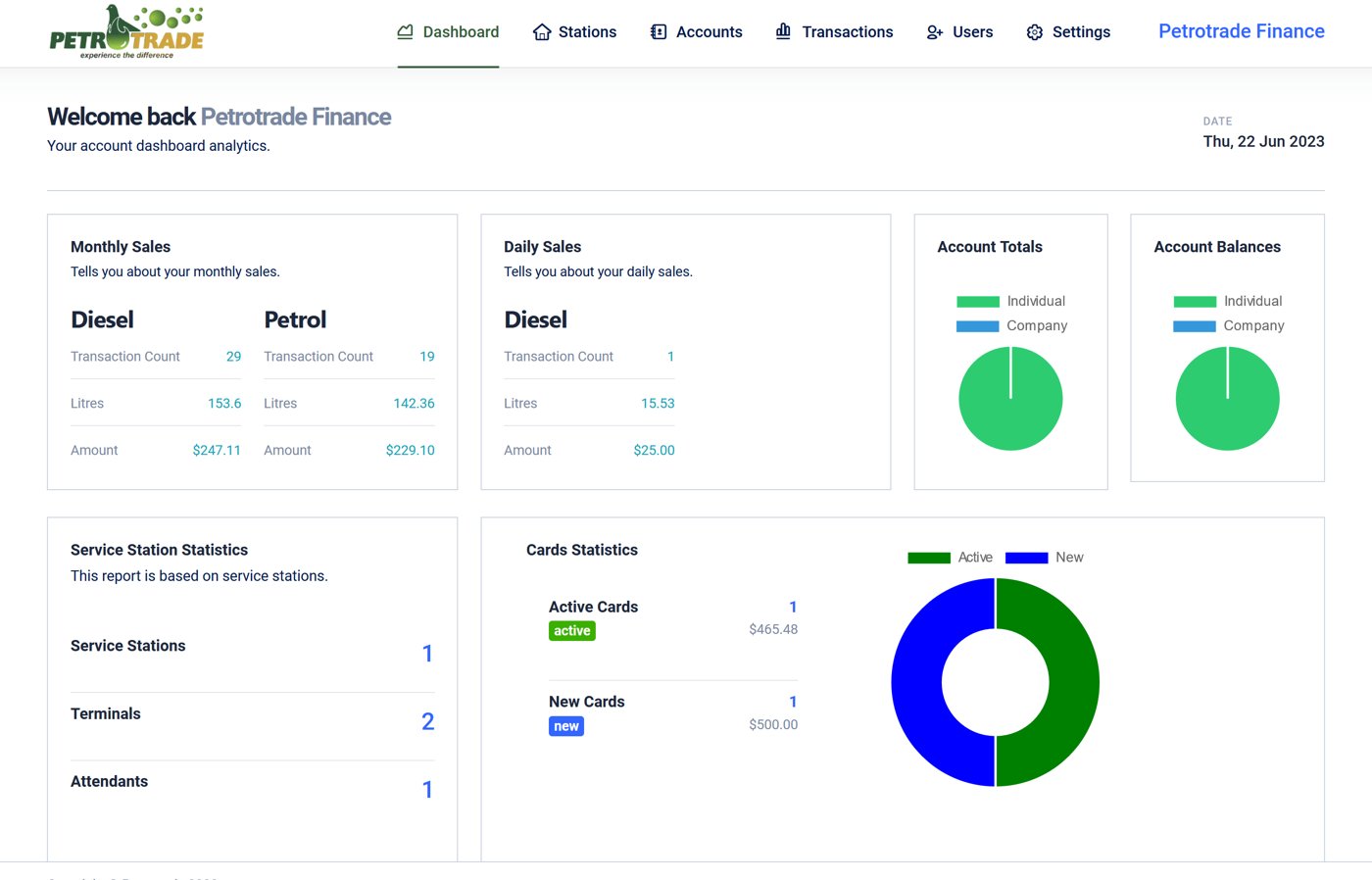
Task: Click the Petrol litres value 142.36
Action: click(x=414, y=404)
